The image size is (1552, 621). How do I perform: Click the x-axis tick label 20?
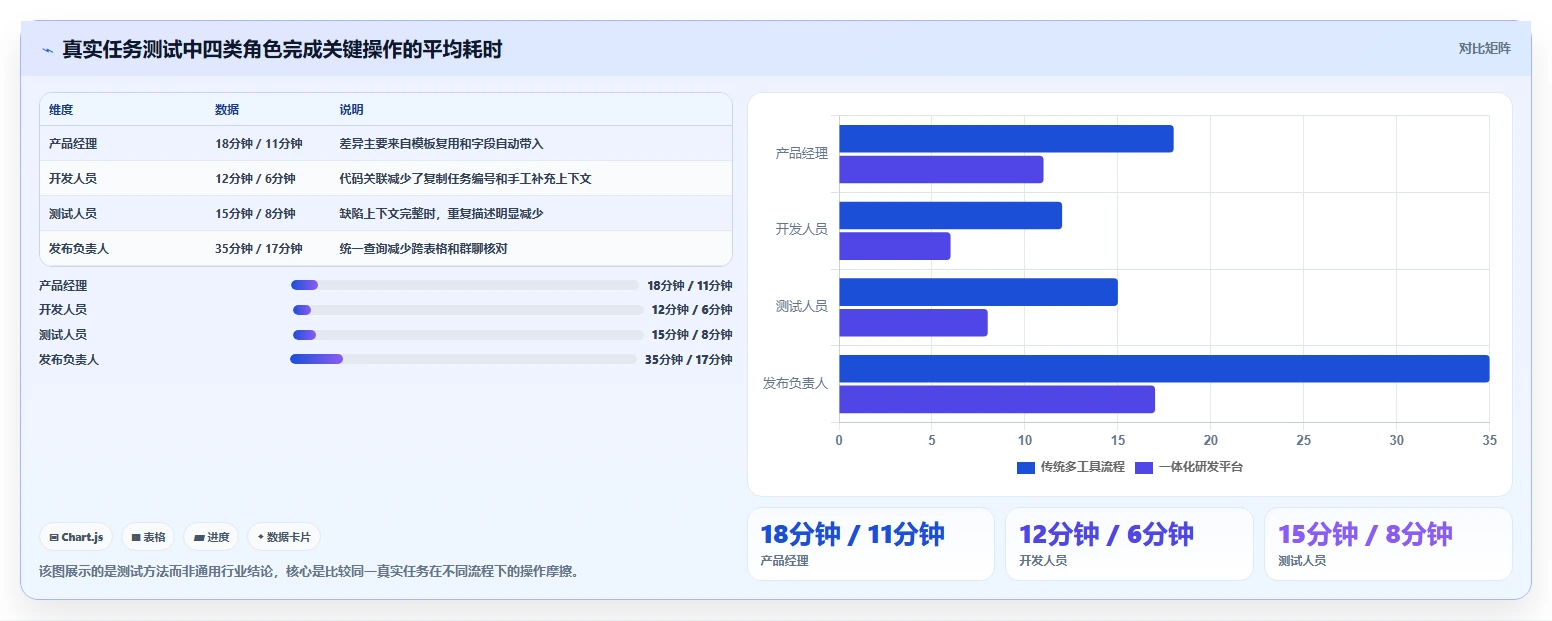click(x=1211, y=440)
